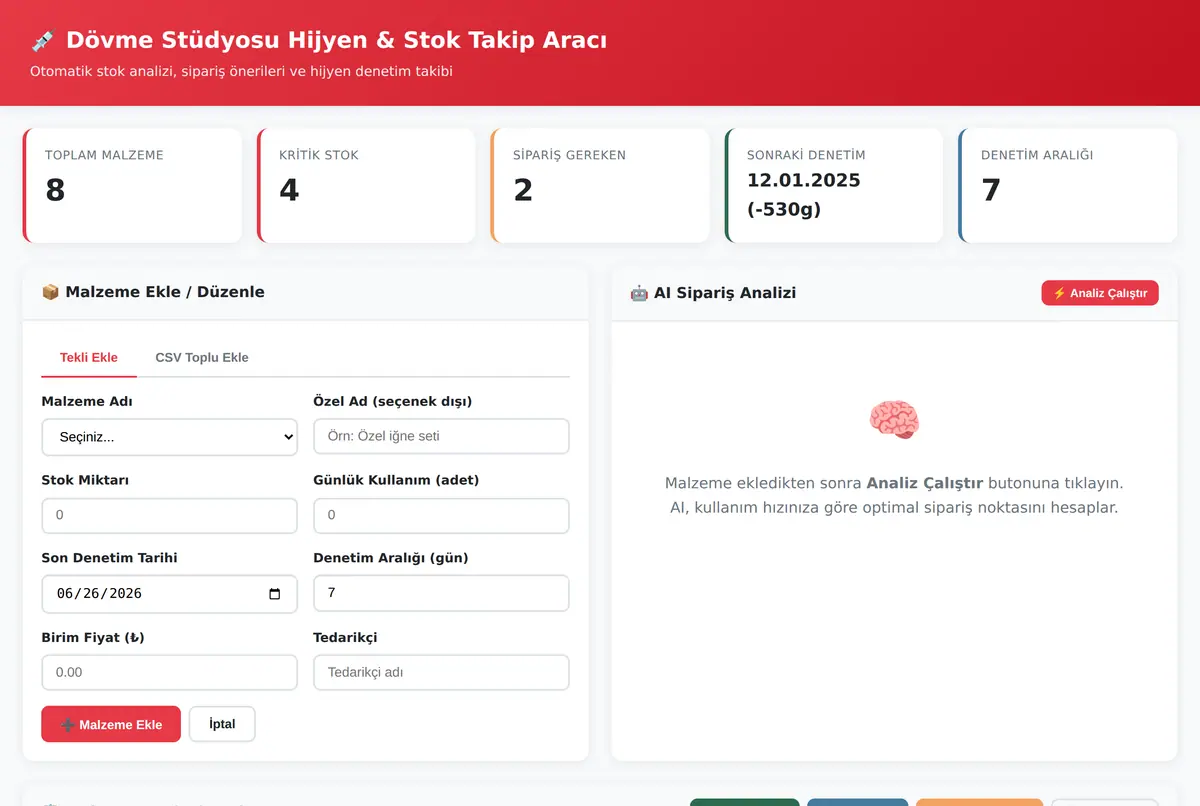The width and height of the screenshot is (1200, 806).
Task: Click the Toplam Malzeme stat card
Action: point(132,185)
